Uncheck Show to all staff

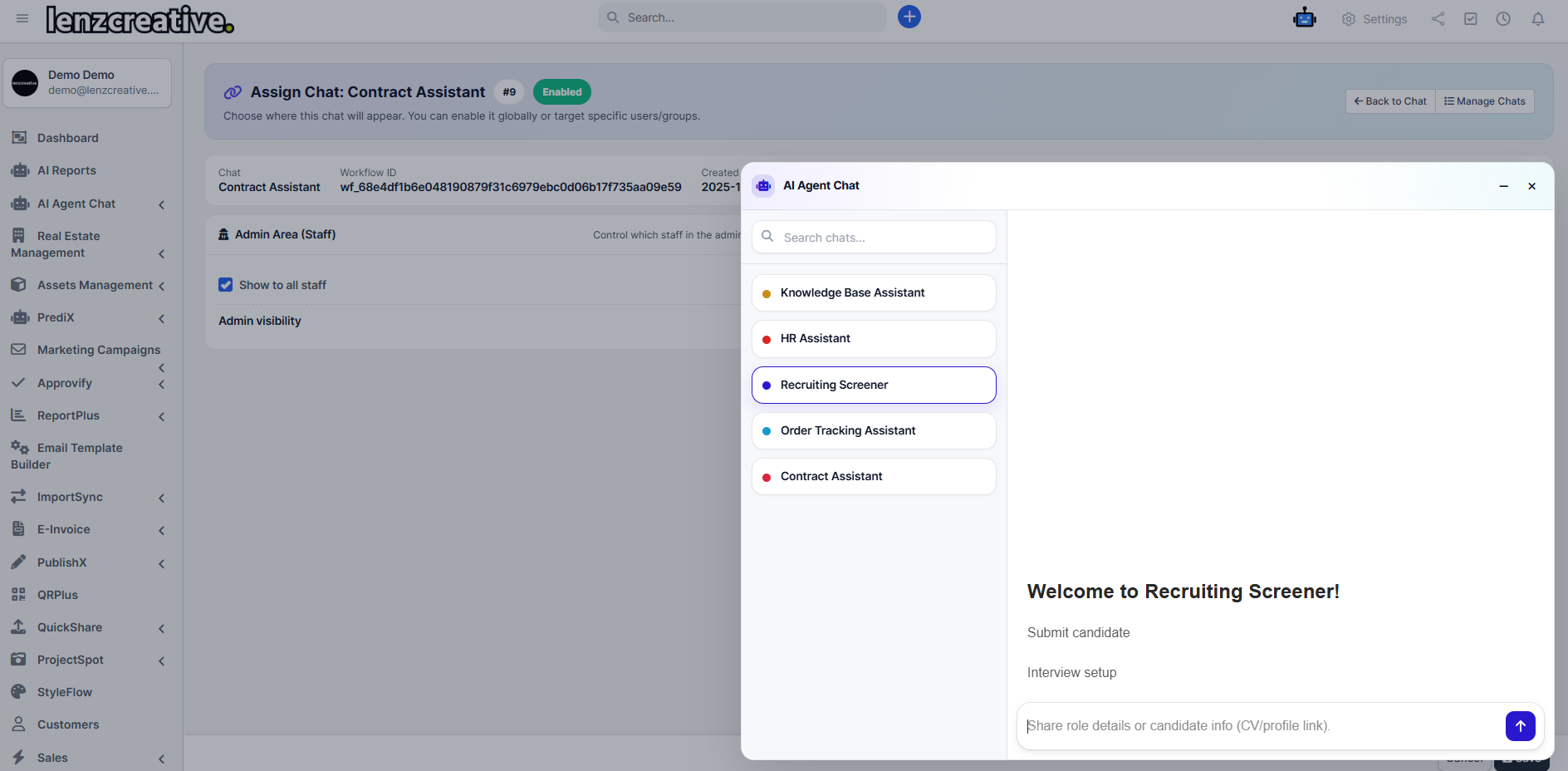pos(225,284)
